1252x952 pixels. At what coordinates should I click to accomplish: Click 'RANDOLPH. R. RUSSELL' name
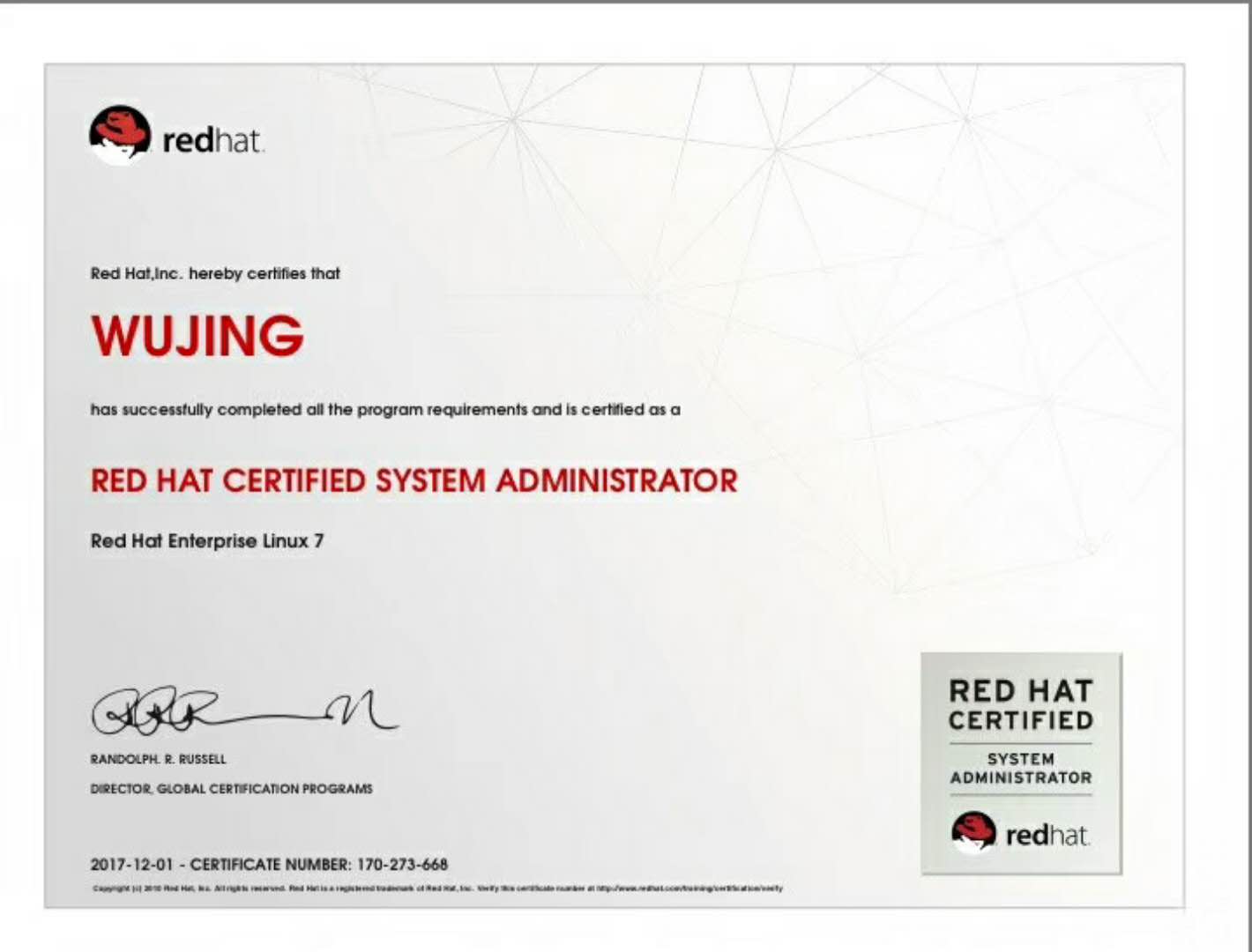159,759
